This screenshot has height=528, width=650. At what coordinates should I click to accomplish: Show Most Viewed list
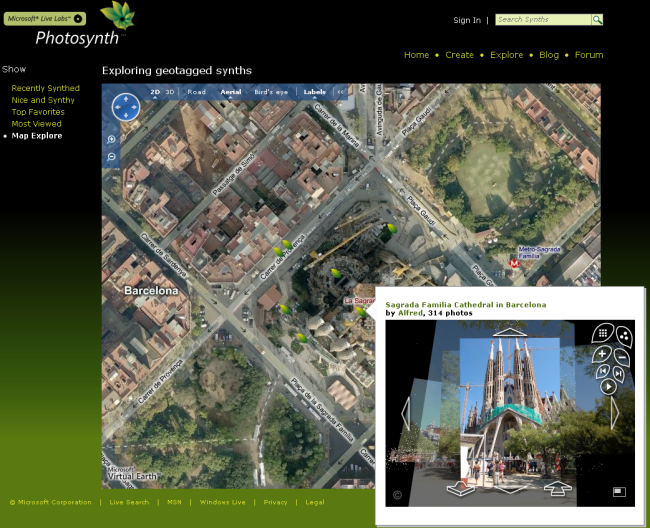point(36,124)
